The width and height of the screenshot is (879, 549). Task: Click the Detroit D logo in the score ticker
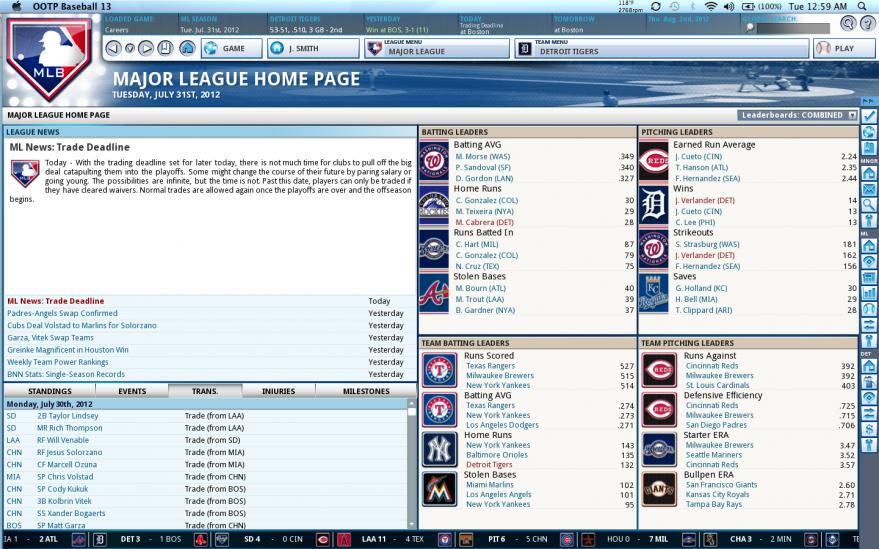tap(99, 539)
